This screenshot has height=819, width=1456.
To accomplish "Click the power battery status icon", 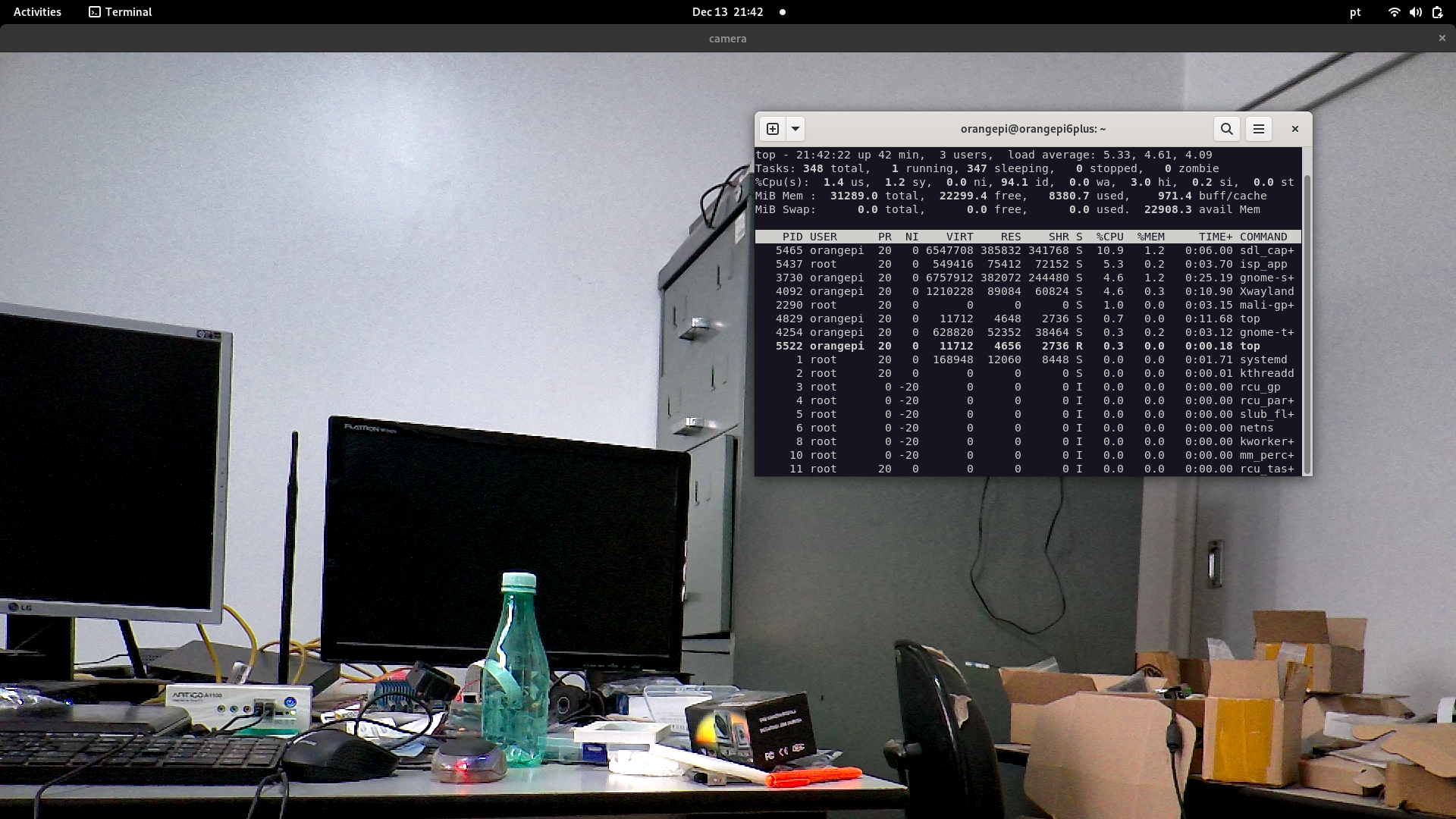I will point(1437,12).
